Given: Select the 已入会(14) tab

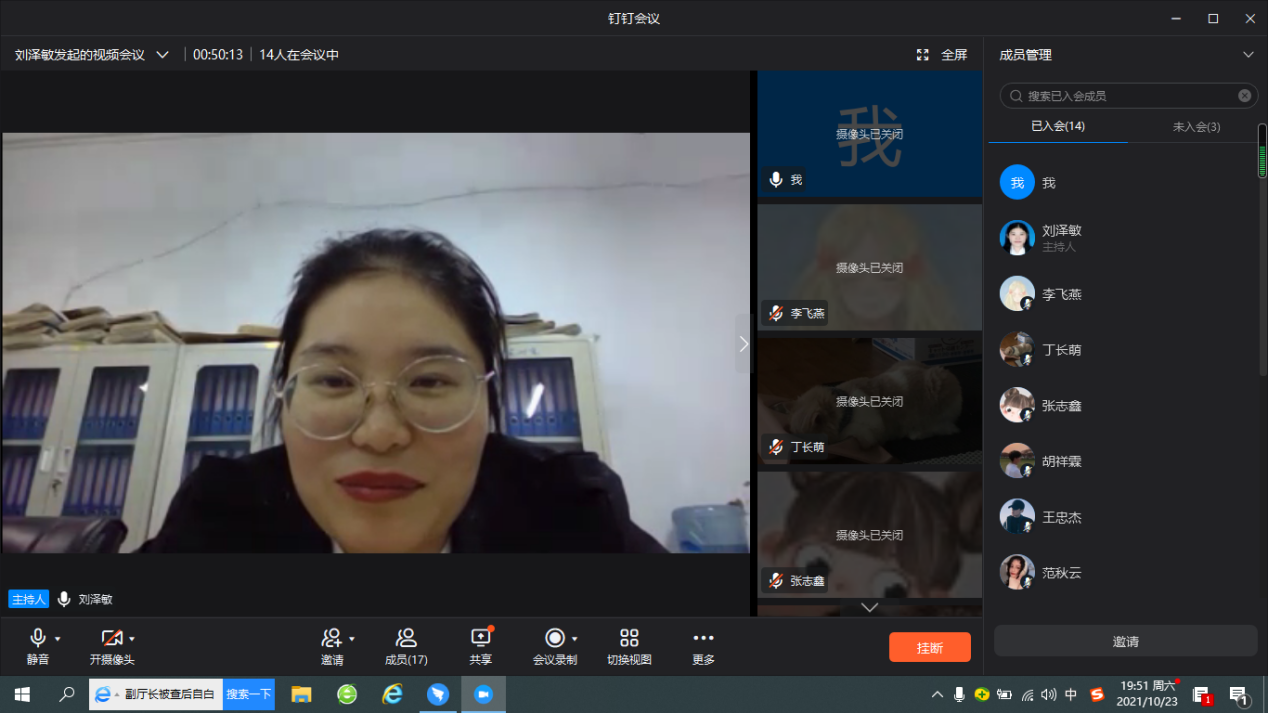Looking at the screenshot, I should click(1058, 127).
